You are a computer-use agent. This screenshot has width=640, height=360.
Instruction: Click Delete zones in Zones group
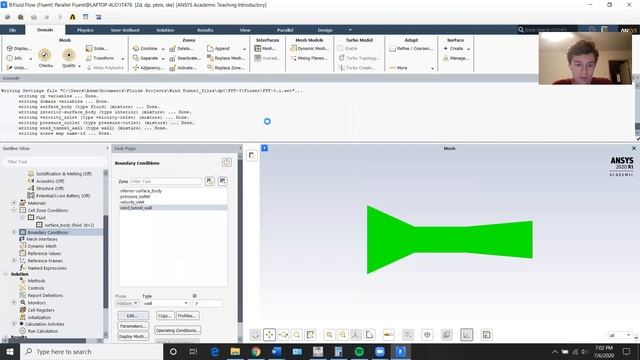(181, 48)
